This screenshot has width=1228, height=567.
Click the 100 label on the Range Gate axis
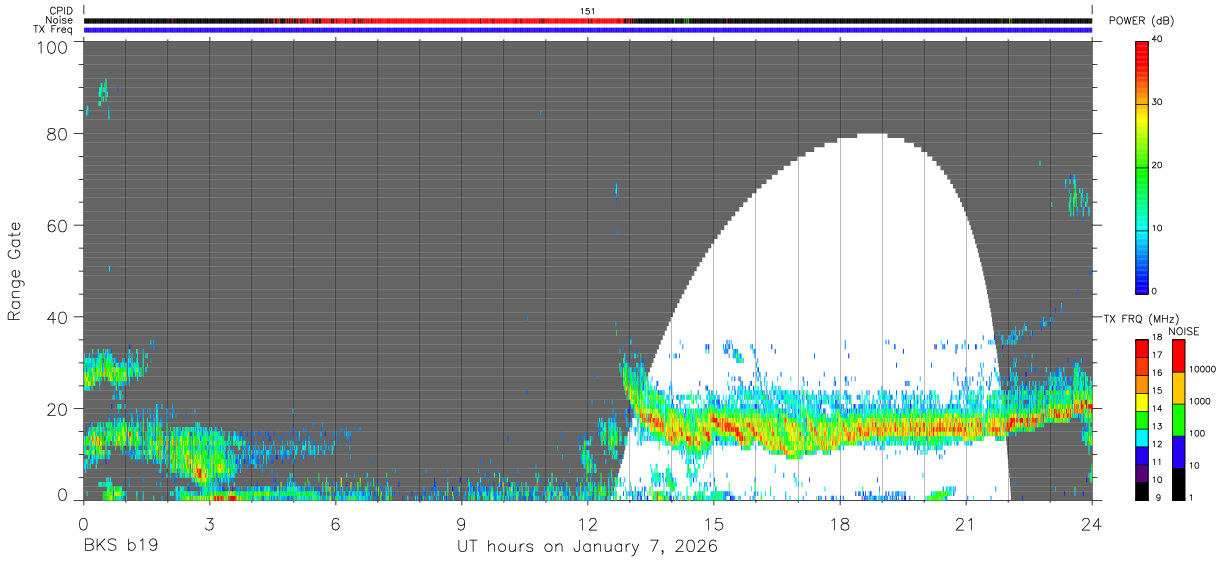coord(53,47)
